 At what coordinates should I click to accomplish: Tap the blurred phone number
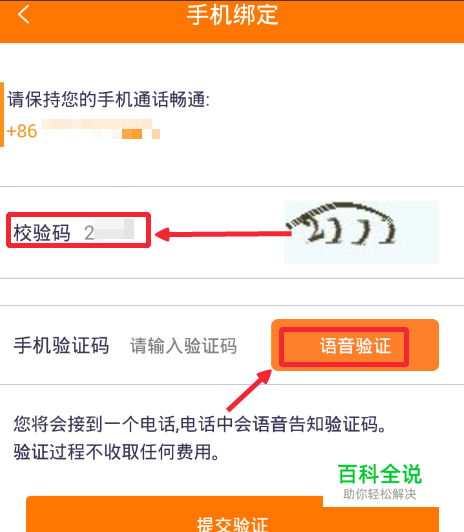(x=101, y=129)
